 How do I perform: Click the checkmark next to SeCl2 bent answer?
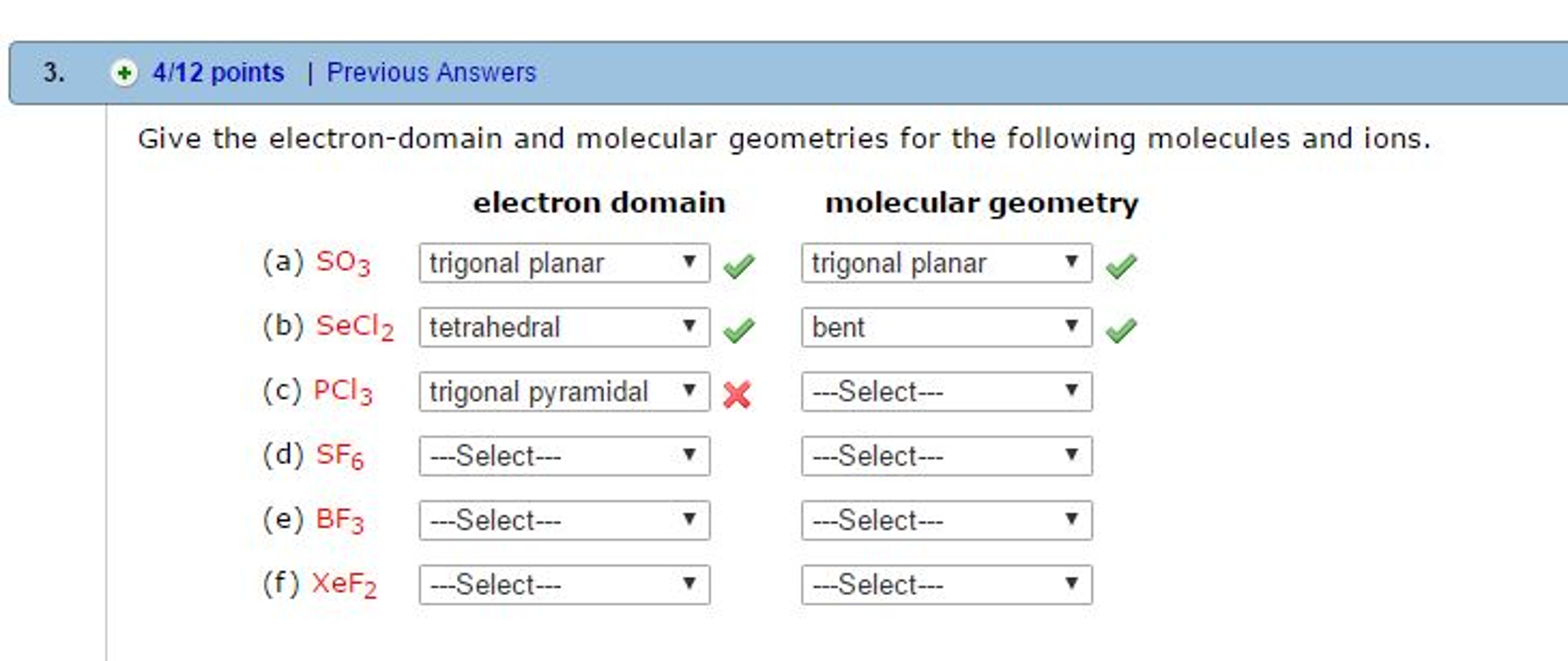point(1121,328)
